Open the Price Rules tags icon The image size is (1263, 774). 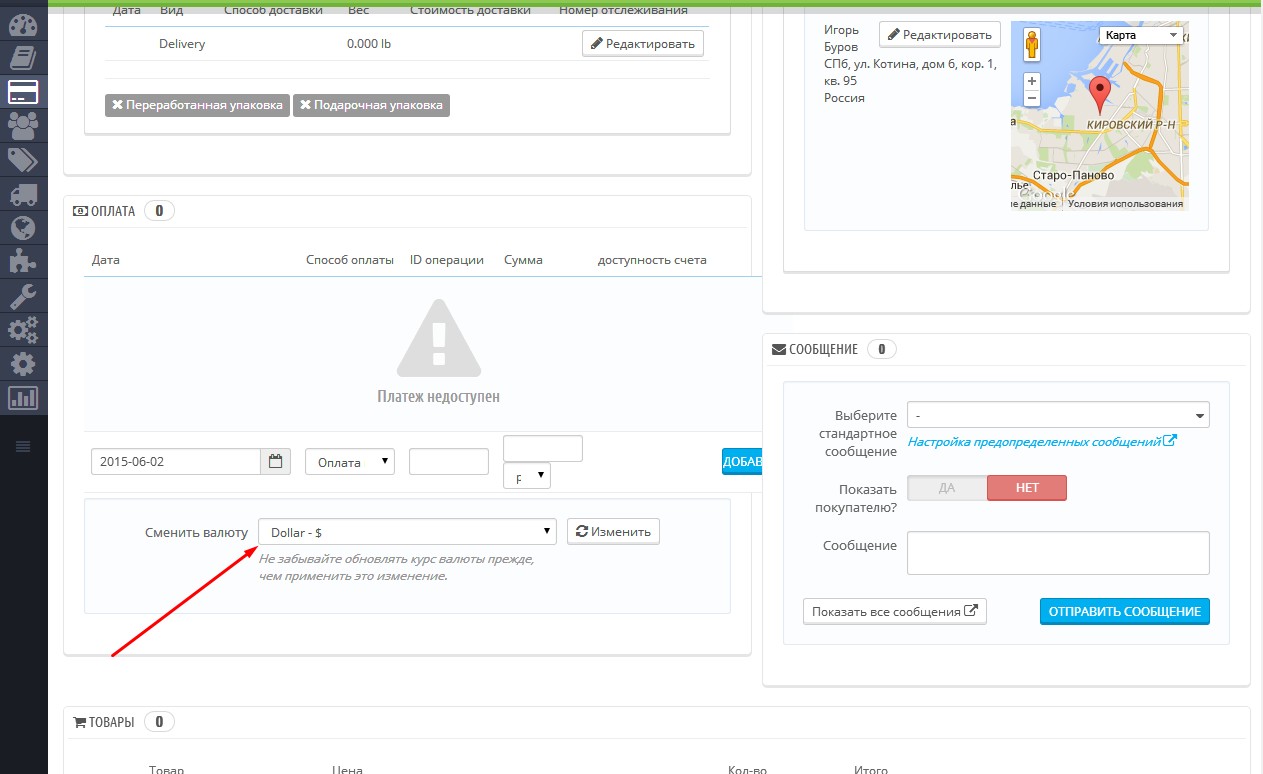pyautogui.click(x=23, y=160)
